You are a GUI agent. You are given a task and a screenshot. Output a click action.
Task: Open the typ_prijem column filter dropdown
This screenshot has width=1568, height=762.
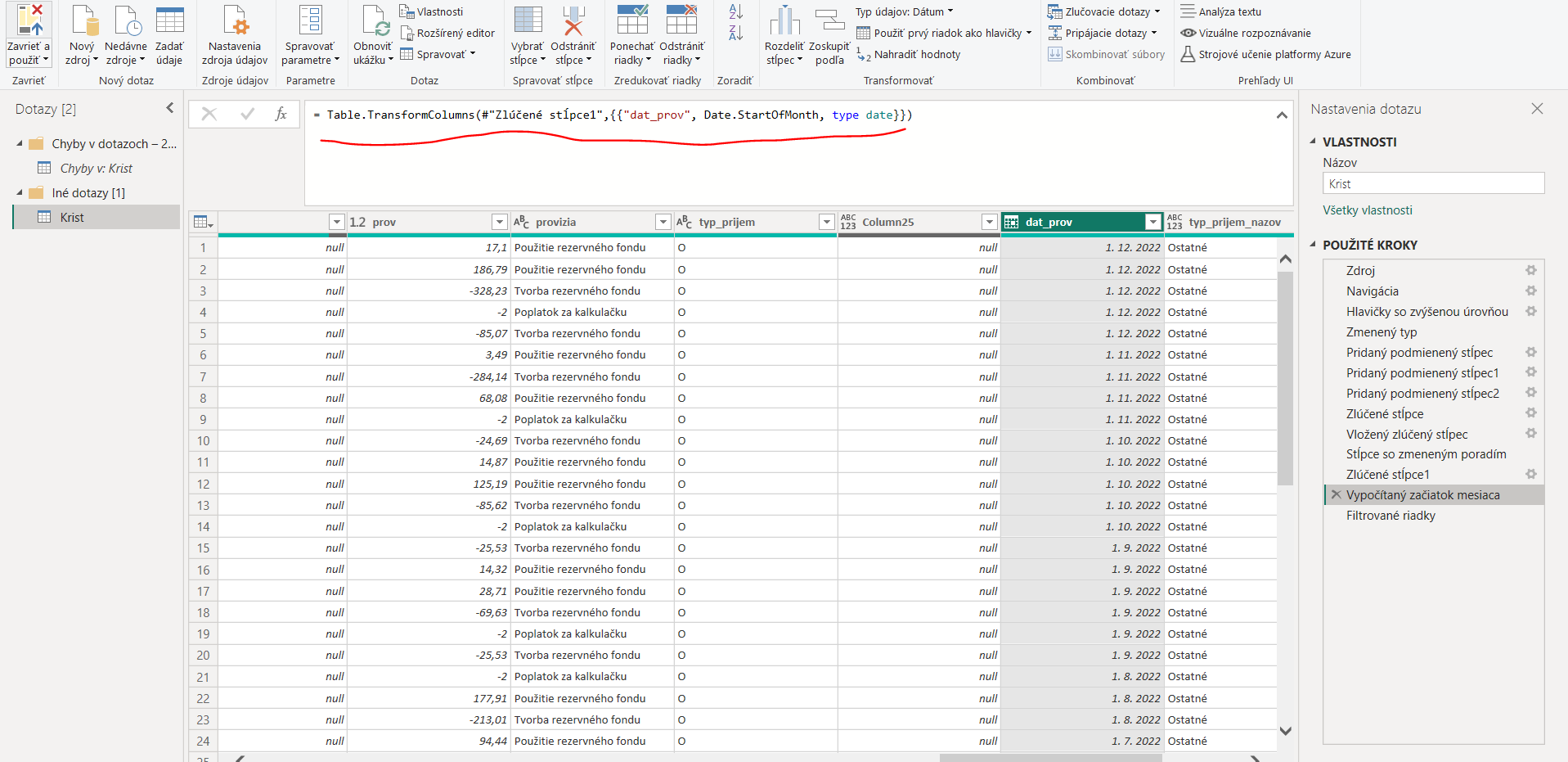click(x=826, y=222)
